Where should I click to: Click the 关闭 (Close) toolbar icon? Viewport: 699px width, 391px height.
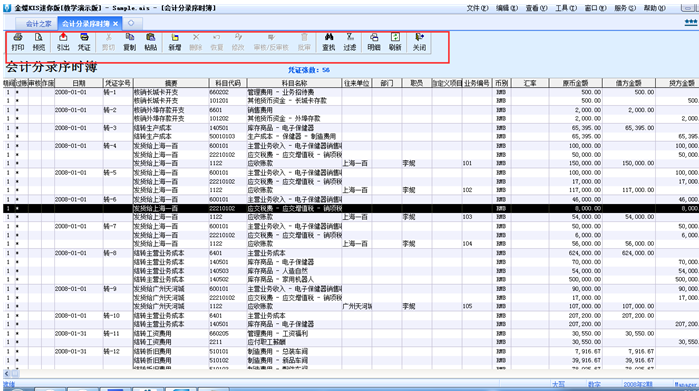(x=419, y=42)
